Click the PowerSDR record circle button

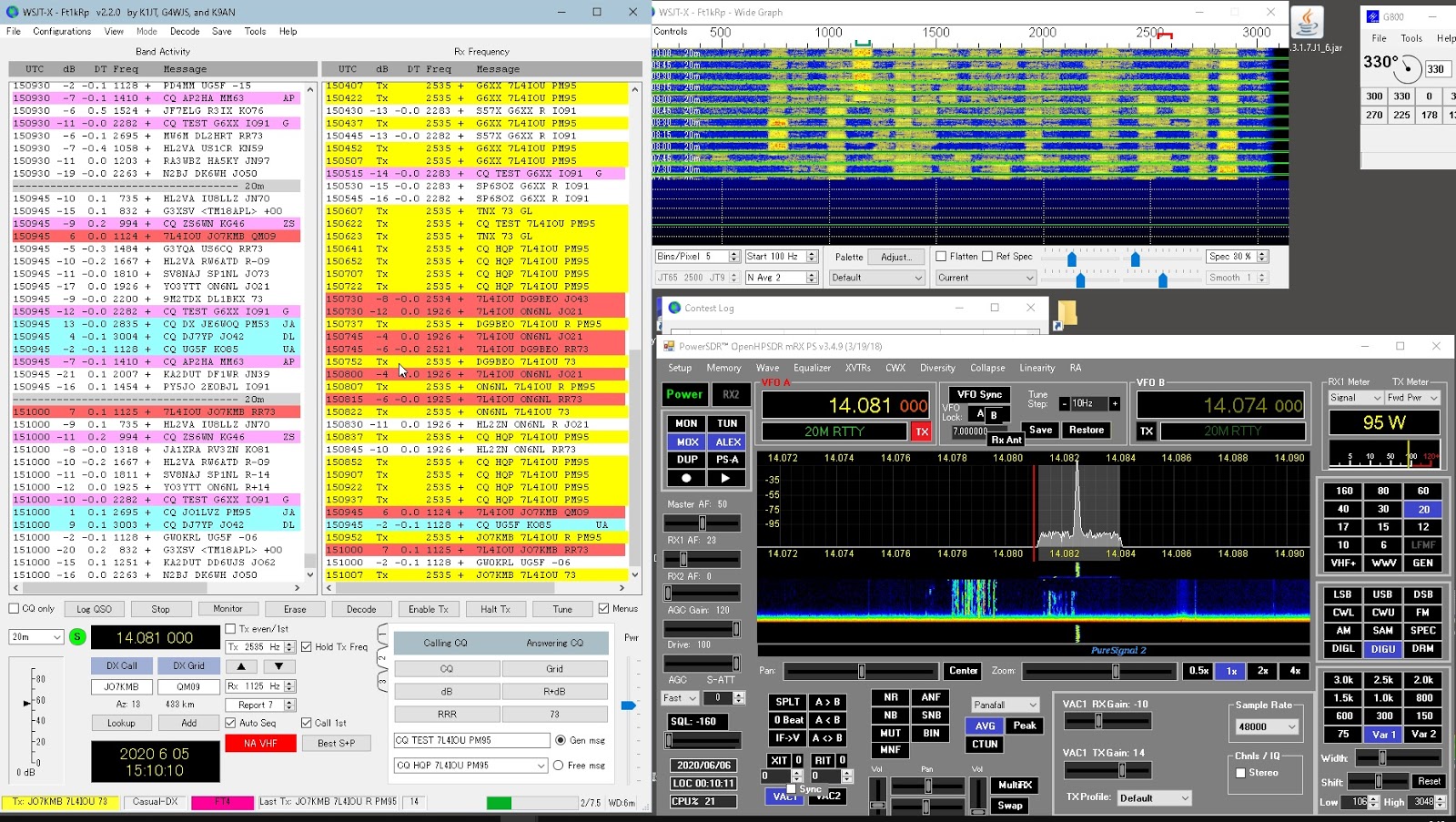(x=686, y=478)
